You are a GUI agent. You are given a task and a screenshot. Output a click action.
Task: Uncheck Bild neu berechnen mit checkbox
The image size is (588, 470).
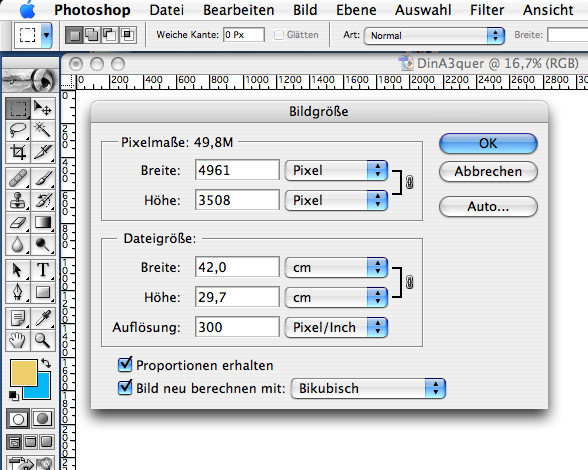click(125, 387)
